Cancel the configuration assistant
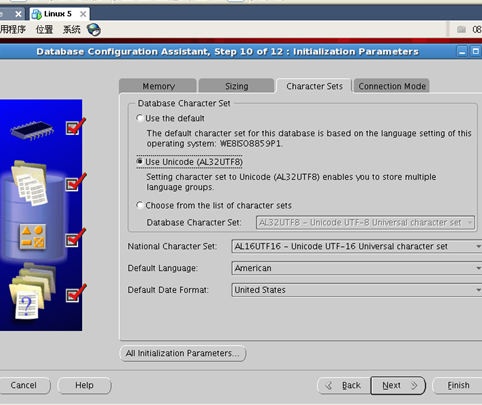 coord(23,385)
